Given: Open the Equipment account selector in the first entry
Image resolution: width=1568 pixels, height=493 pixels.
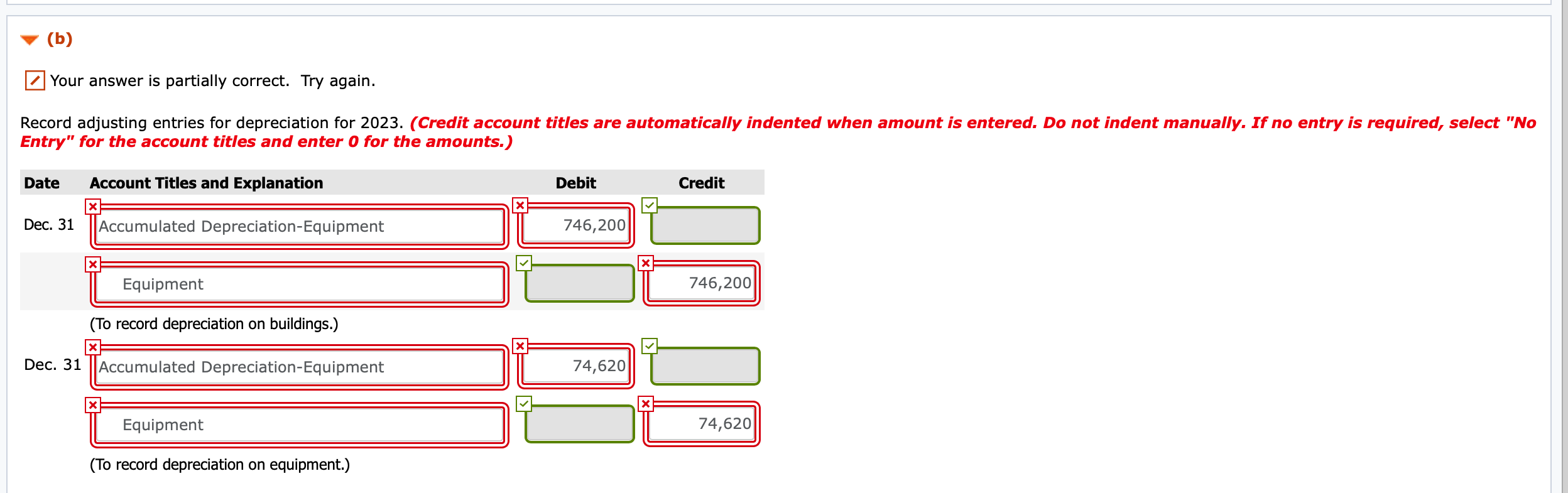Looking at the screenshot, I should tap(300, 284).
